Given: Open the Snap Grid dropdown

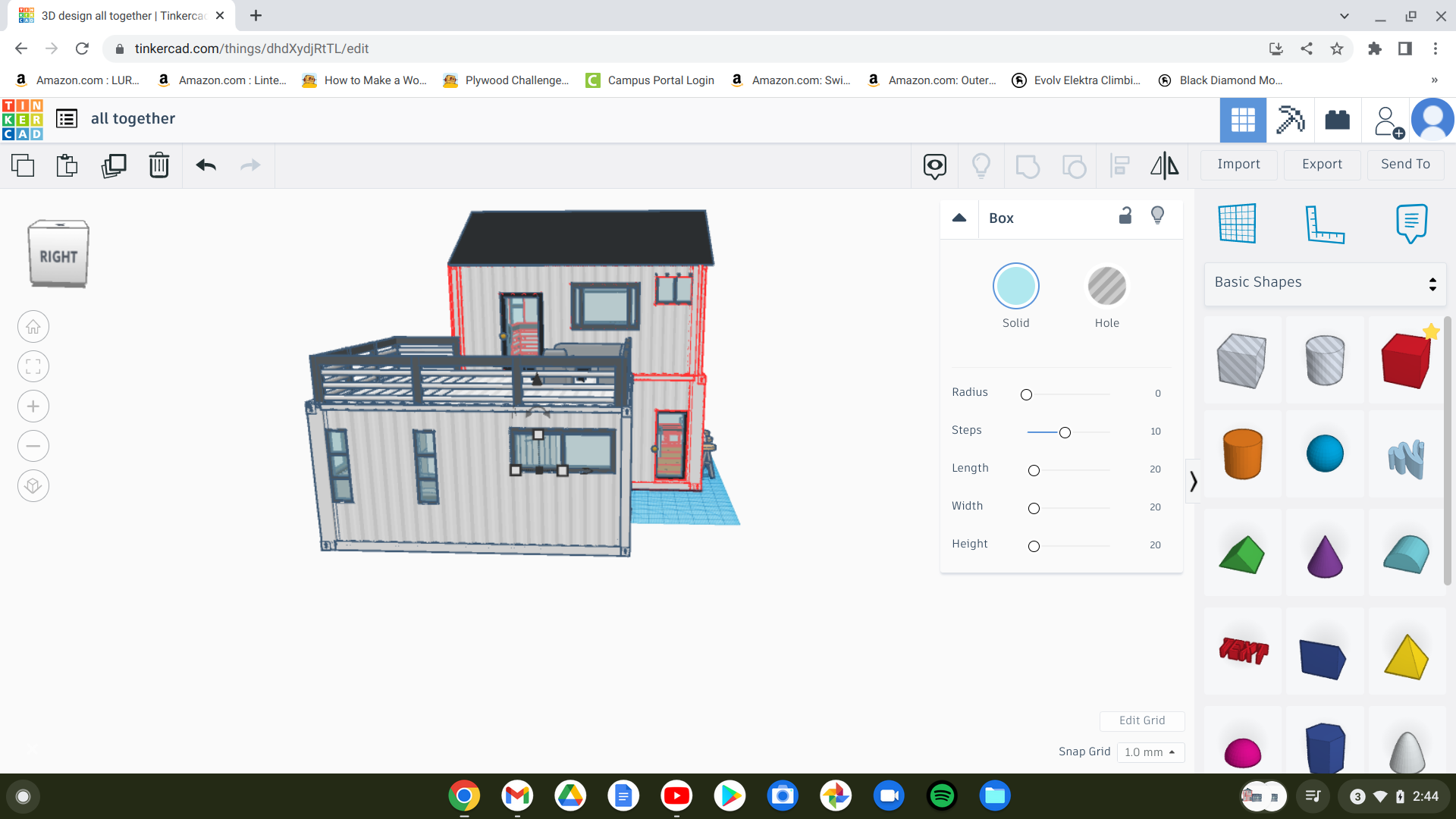Looking at the screenshot, I should coord(1150,752).
